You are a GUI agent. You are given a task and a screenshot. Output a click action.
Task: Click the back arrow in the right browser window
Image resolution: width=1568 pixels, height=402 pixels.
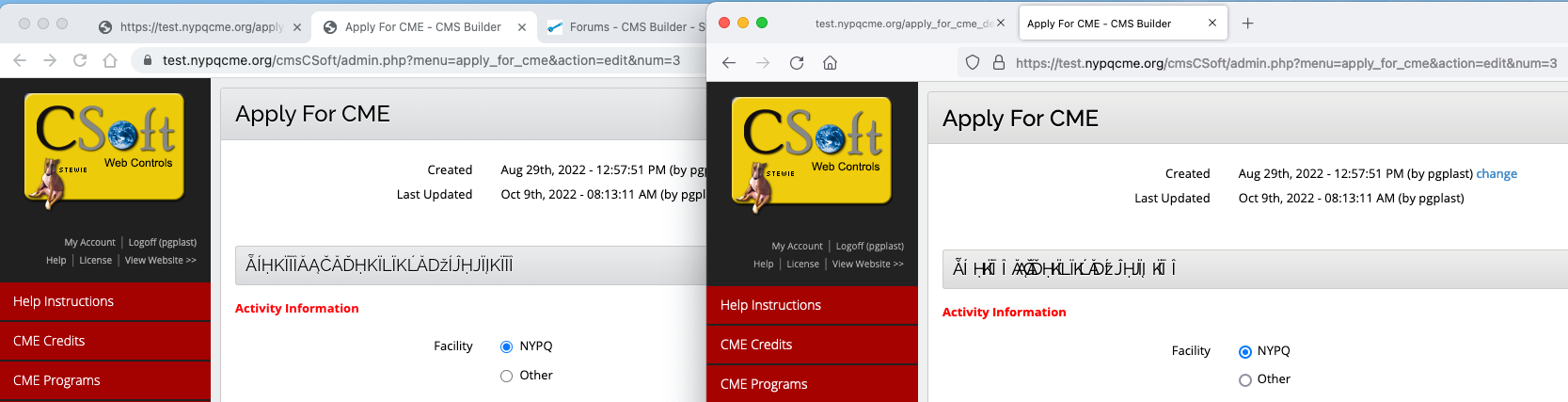[729, 63]
